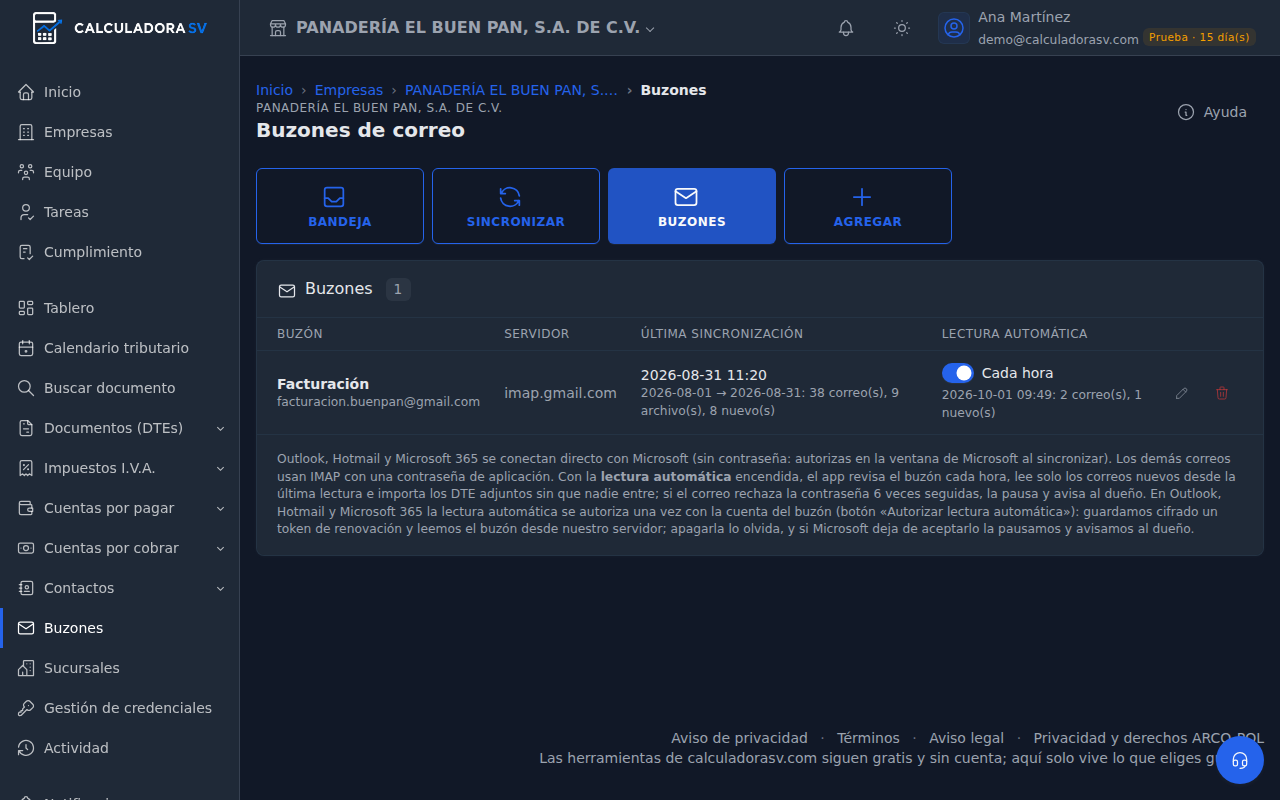Click the Equipo people icon in sidebar
The image size is (1280, 800).
(x=26, y=172)
